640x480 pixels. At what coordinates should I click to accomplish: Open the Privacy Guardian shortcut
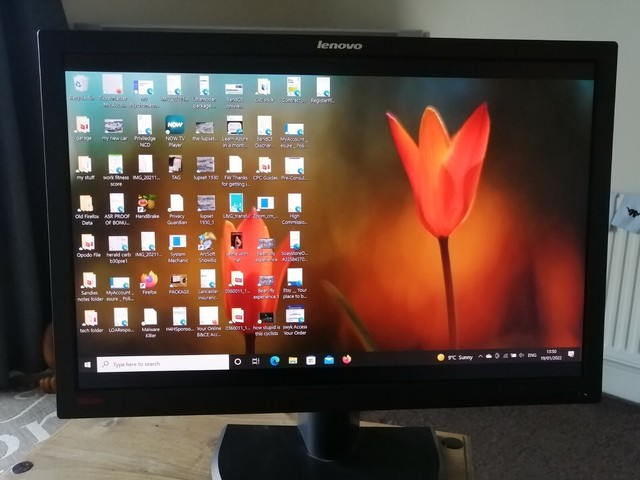click(177, 209)
